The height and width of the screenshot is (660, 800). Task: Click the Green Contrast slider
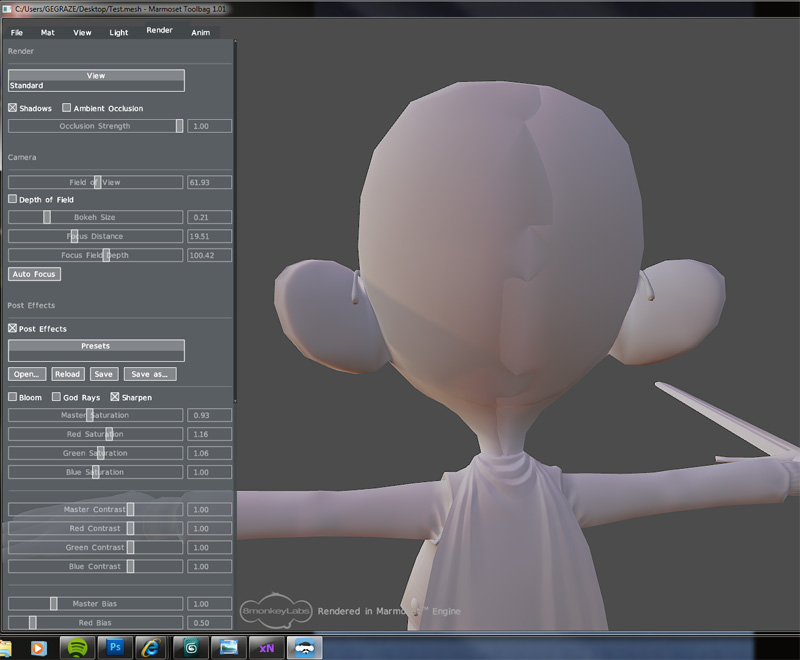(95, 547)
